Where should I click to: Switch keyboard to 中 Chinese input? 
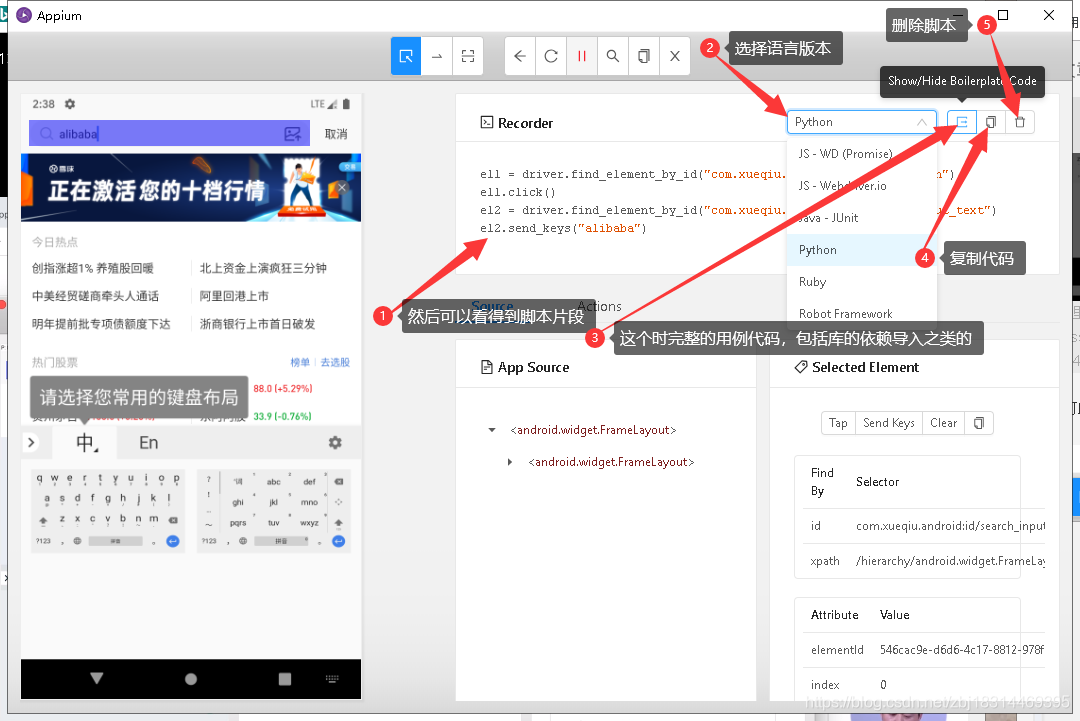point(85,442)
